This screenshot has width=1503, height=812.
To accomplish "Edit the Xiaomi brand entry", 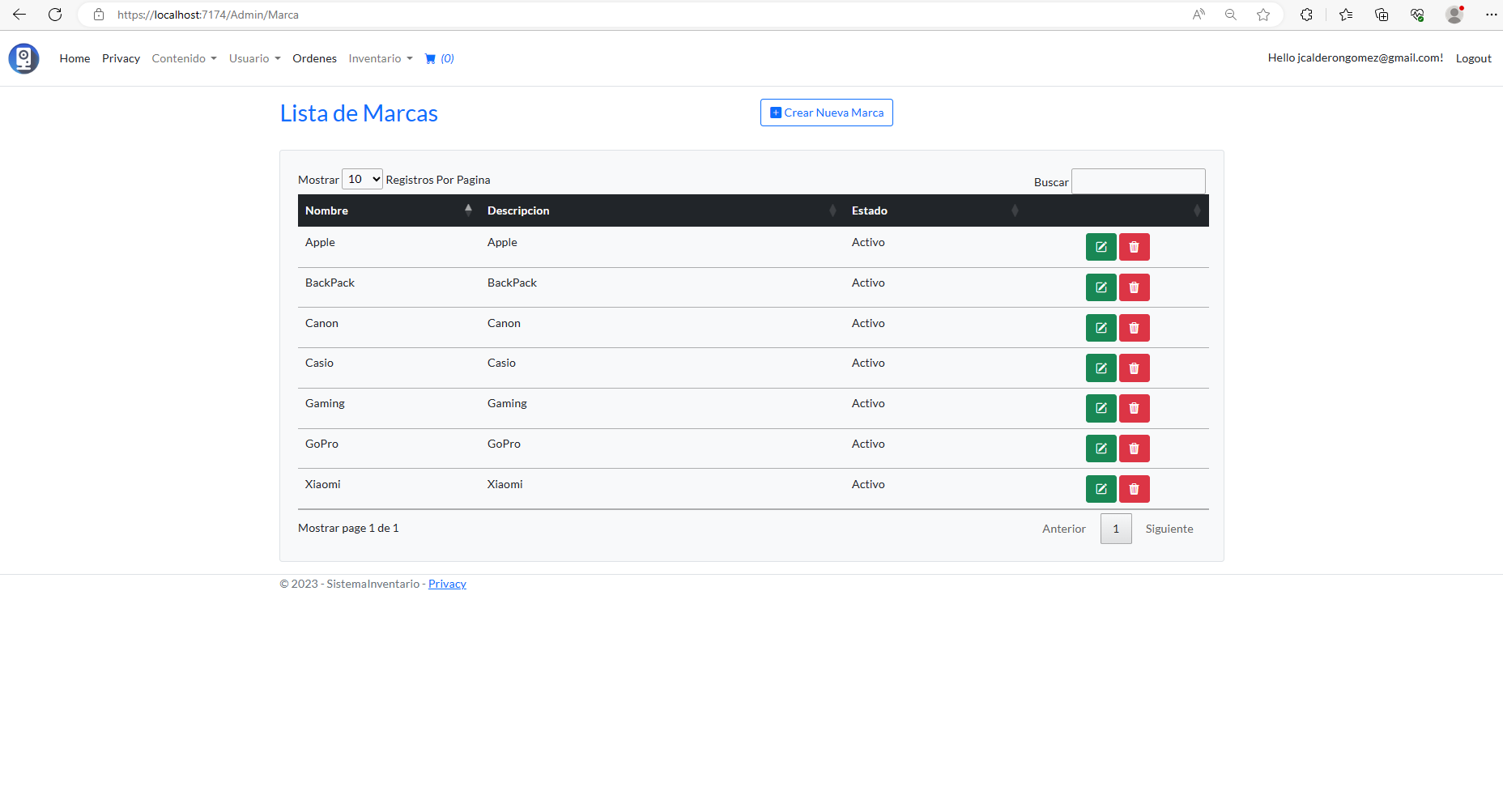I will pos(1101,489).
